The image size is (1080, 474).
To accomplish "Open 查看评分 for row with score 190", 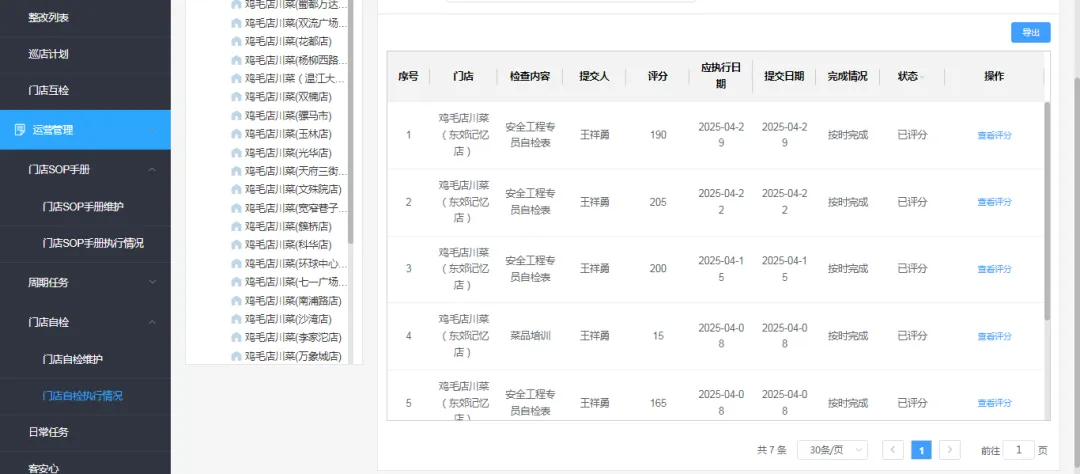I will pos(994,135).
